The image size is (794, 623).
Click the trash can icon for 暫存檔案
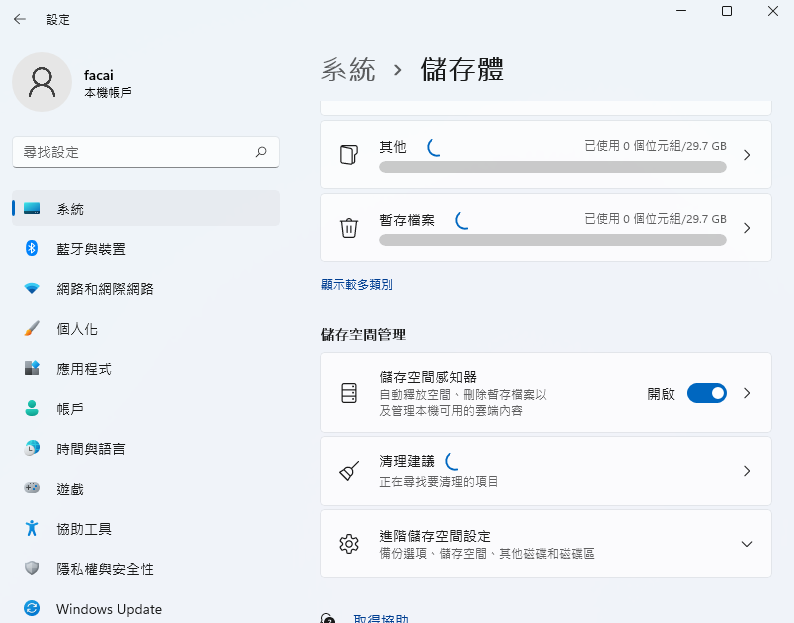(x=349, y=228)
